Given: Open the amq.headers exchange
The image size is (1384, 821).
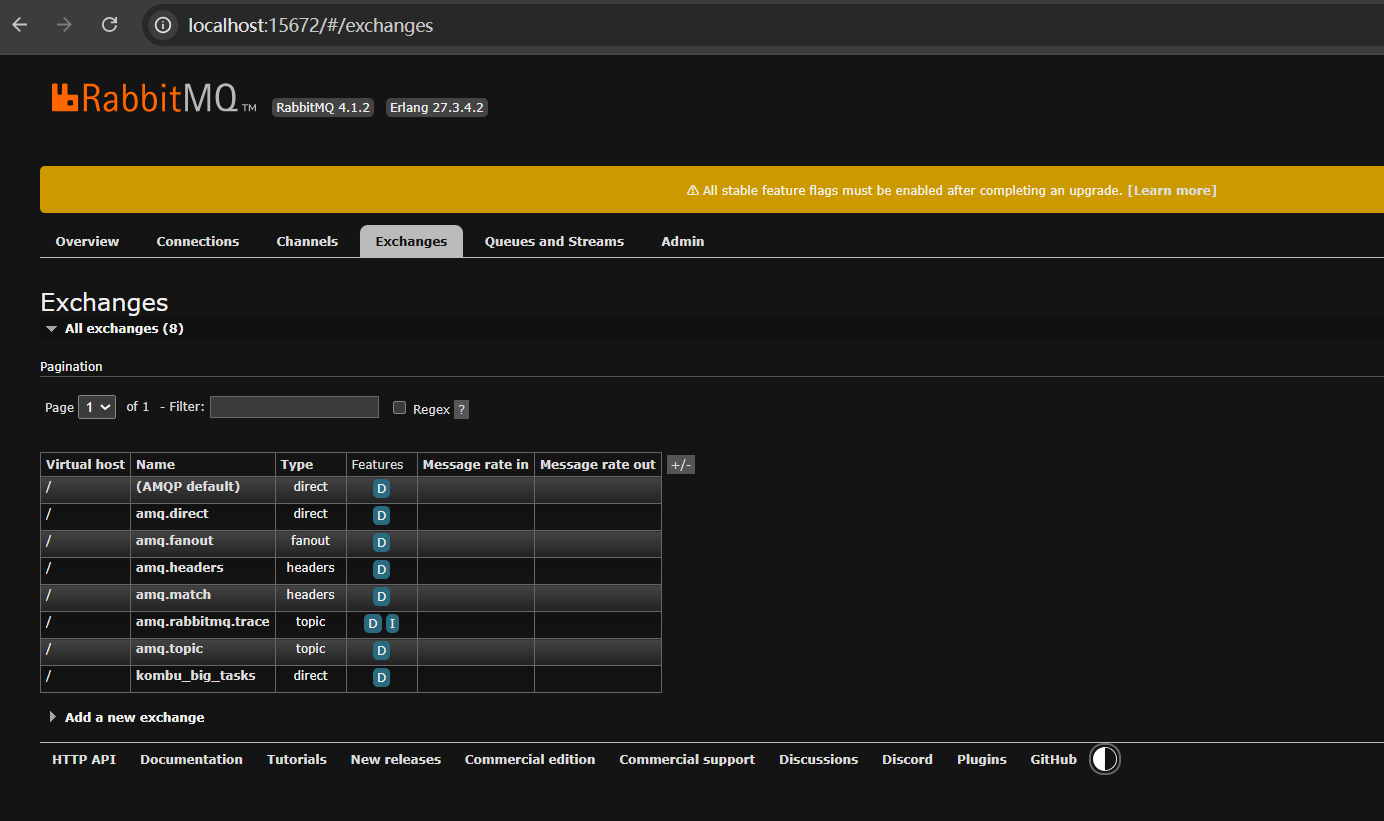Looking at the screenshot, I should [x=180, y=568].
